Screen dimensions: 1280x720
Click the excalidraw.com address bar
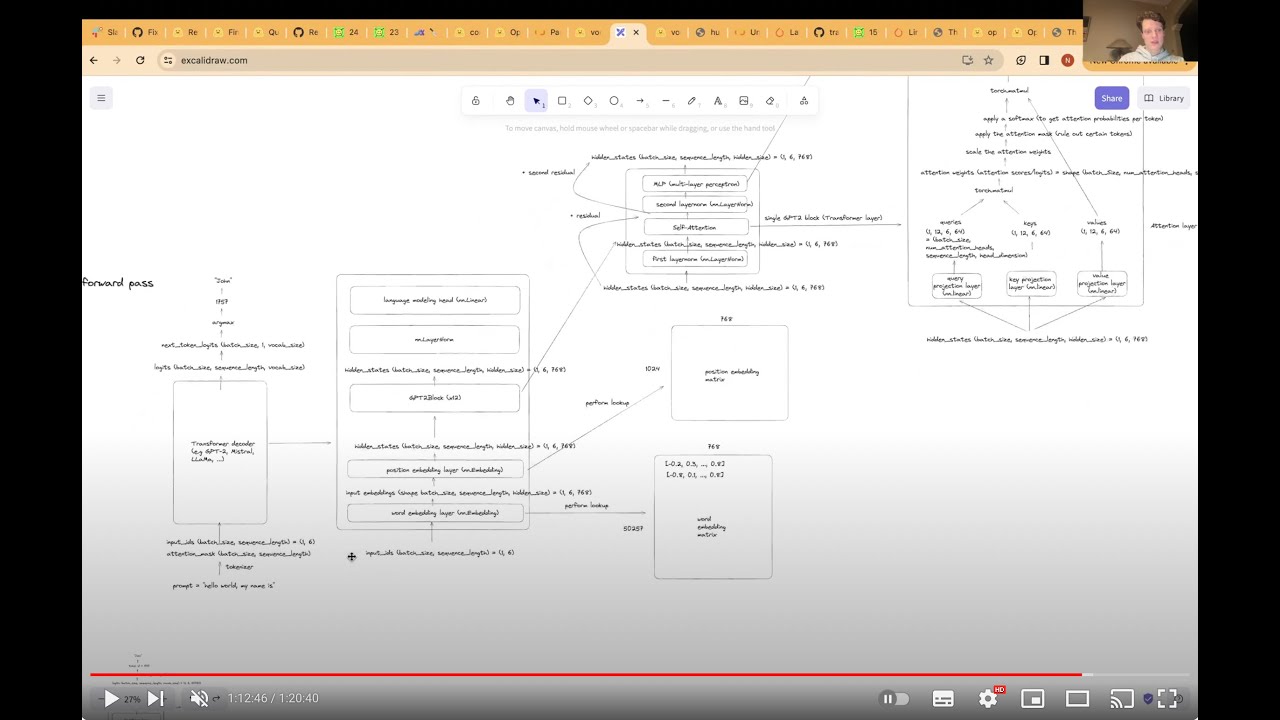(560, 60)
